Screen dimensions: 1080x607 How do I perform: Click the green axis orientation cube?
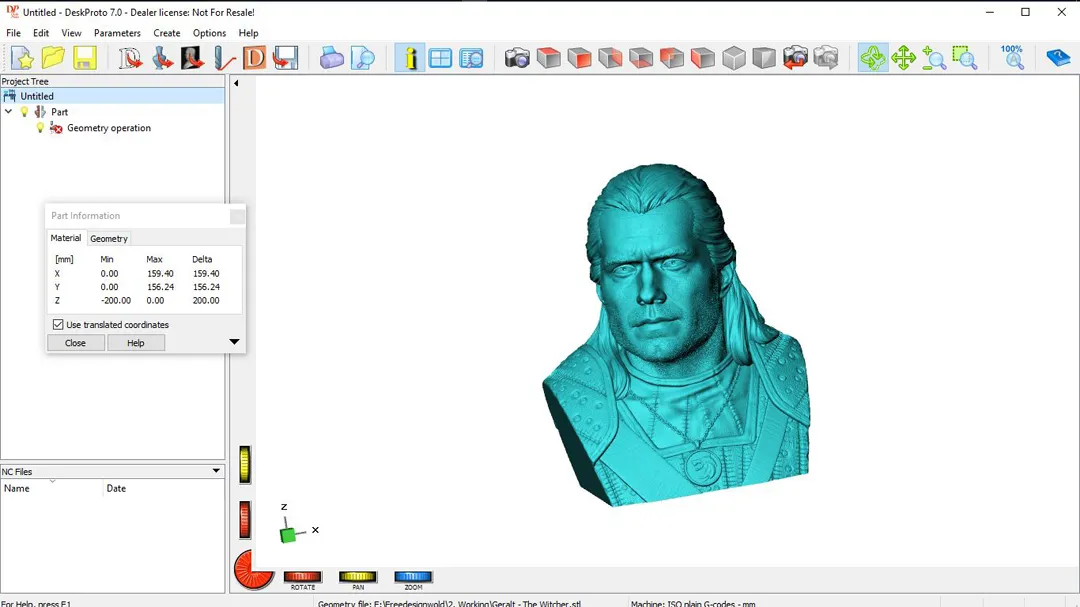coord(288,534)
